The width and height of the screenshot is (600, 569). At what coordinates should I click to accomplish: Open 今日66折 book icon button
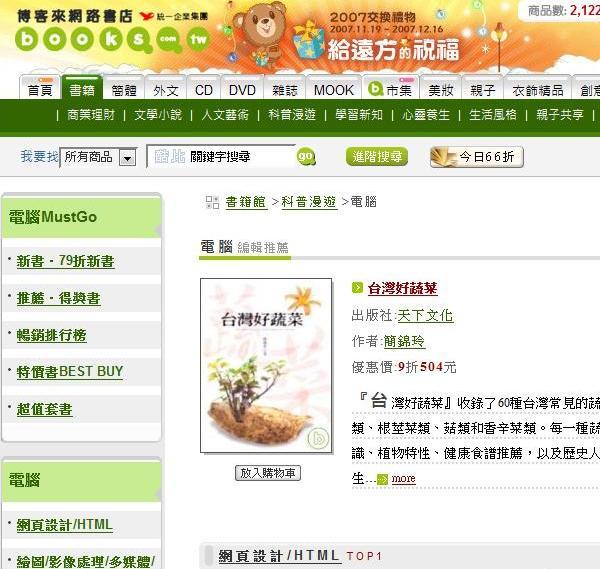[x=476, y=157]
